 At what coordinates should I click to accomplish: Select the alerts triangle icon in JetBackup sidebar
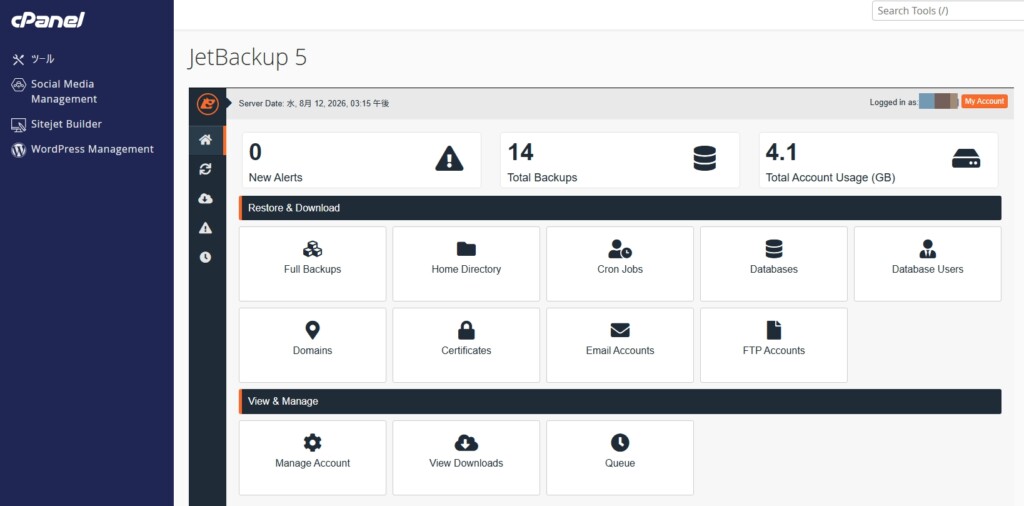[x=206, y=228]
